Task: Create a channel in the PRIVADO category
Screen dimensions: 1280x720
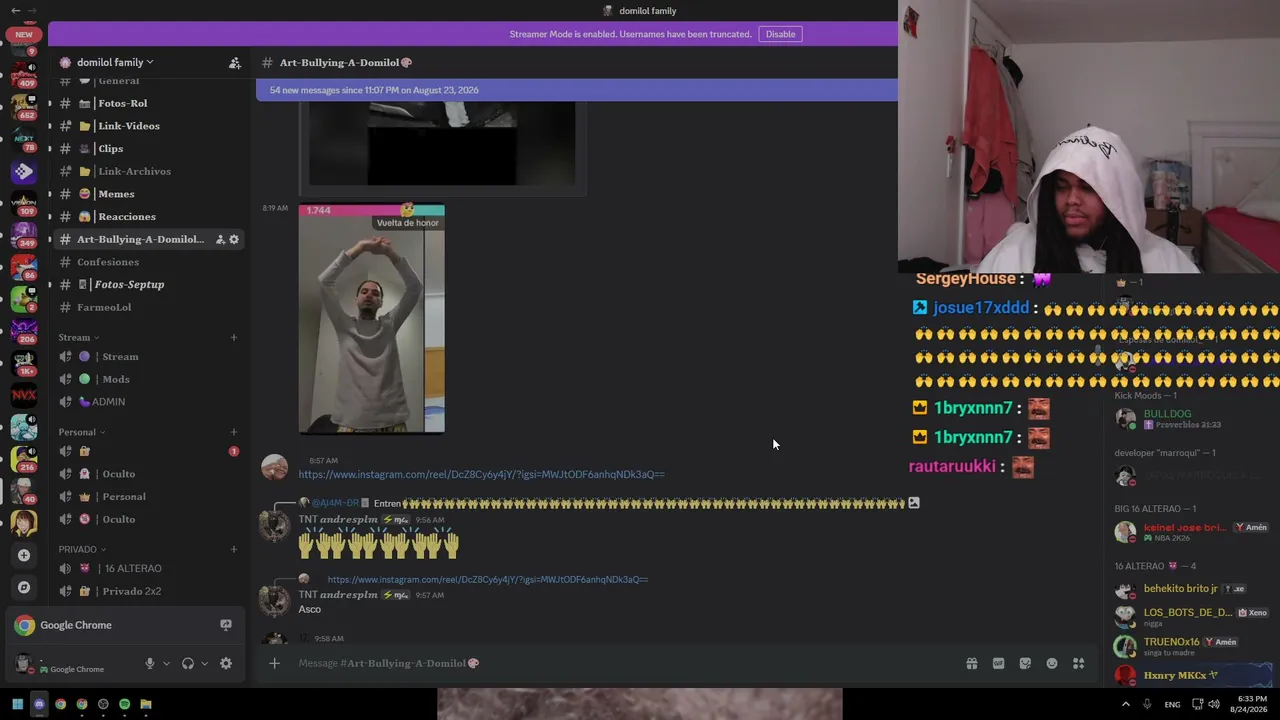Action: [x=234, y=549]
